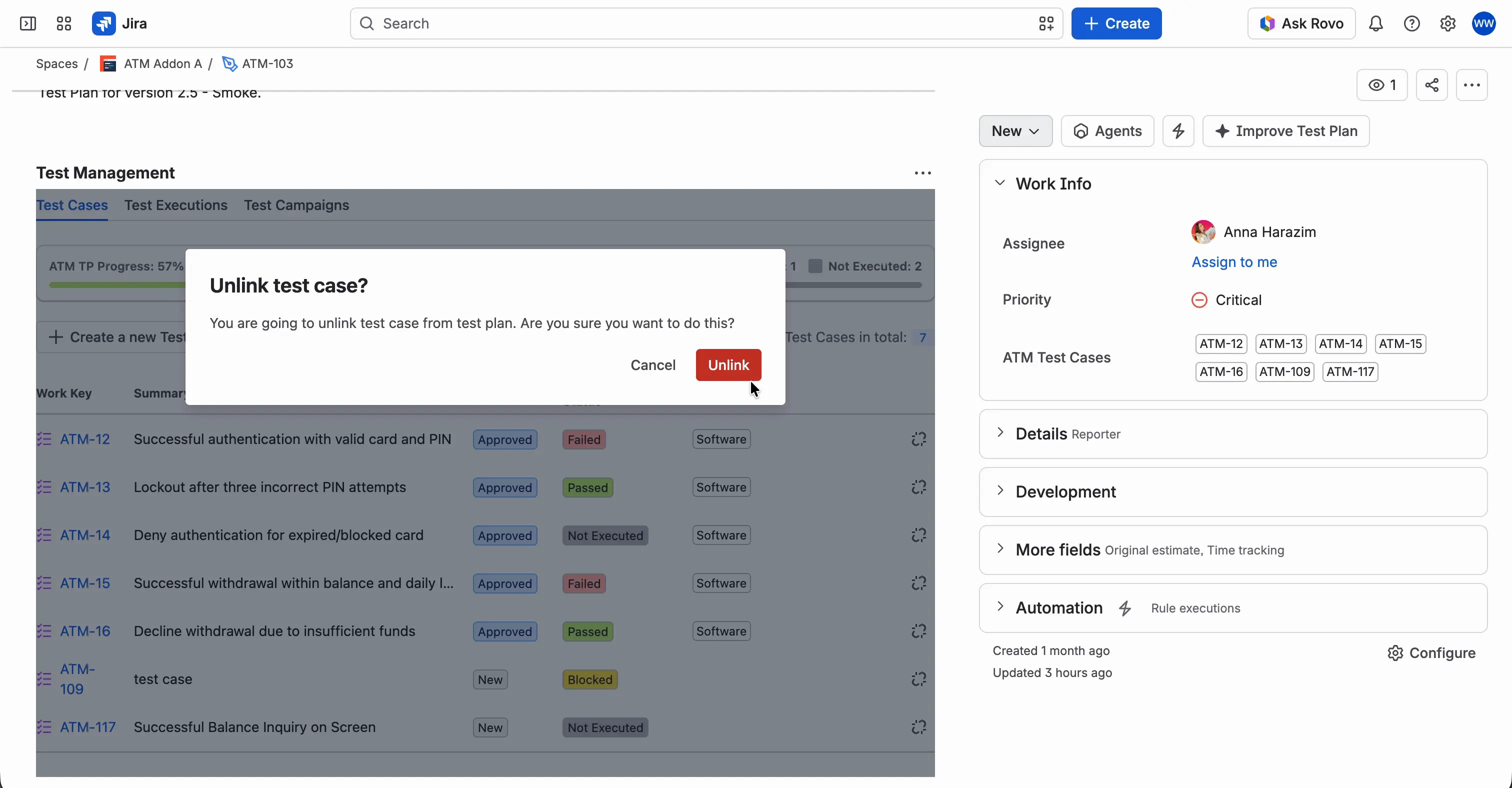Select the Test Cases tab
1512x788 pixels.
(71, 205)
